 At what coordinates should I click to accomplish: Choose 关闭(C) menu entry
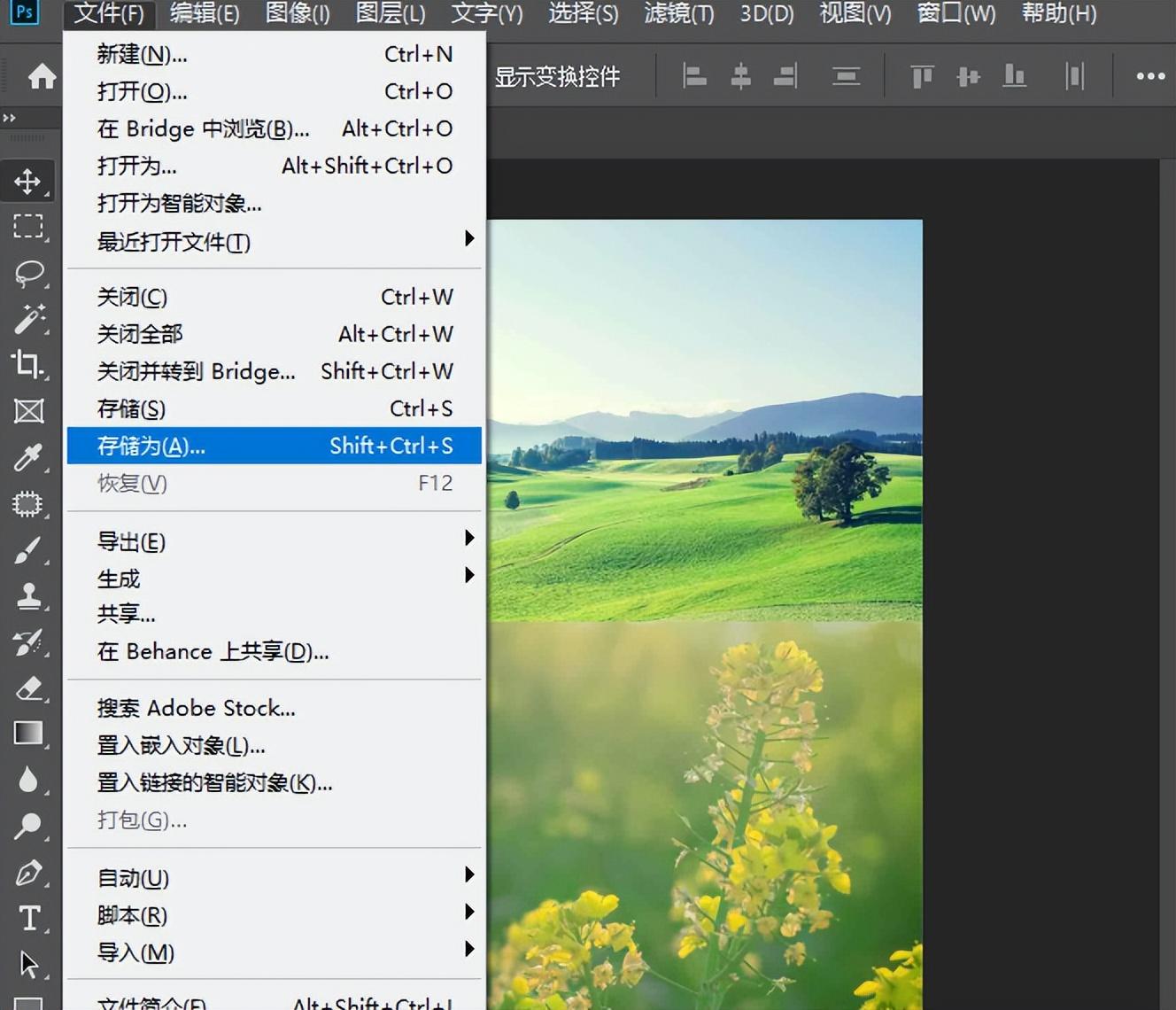[x=275, y=297]
